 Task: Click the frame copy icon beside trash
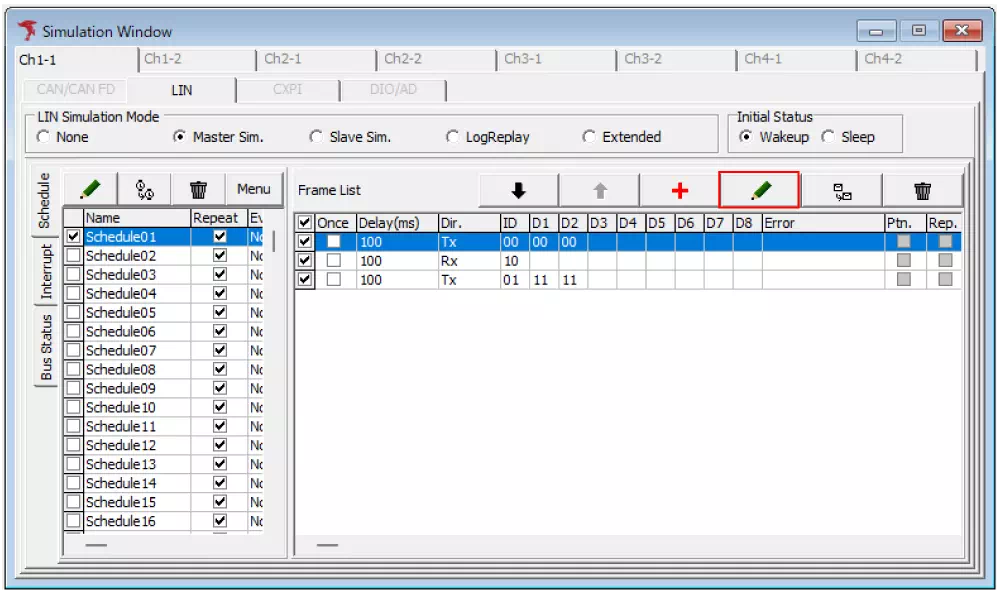pyautogui.click(x=842, y=190)
